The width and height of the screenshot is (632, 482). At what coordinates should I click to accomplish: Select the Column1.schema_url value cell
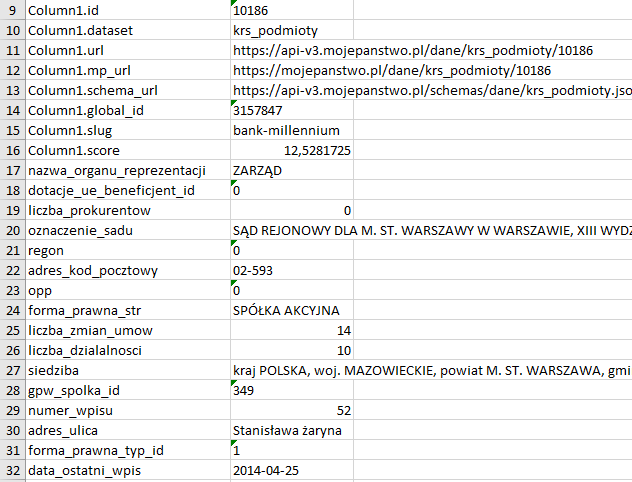tap(430, 90)
